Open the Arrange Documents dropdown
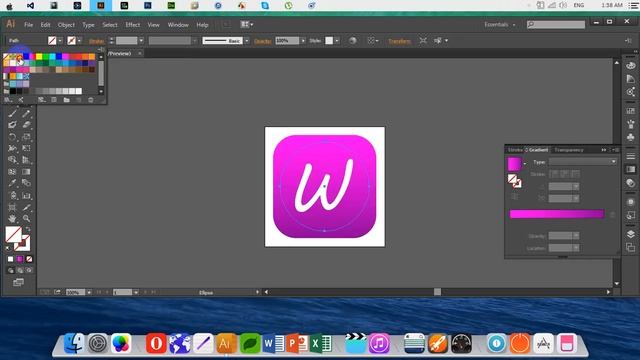The width and height of the screenshot is (640, 360). coord(247,24)
